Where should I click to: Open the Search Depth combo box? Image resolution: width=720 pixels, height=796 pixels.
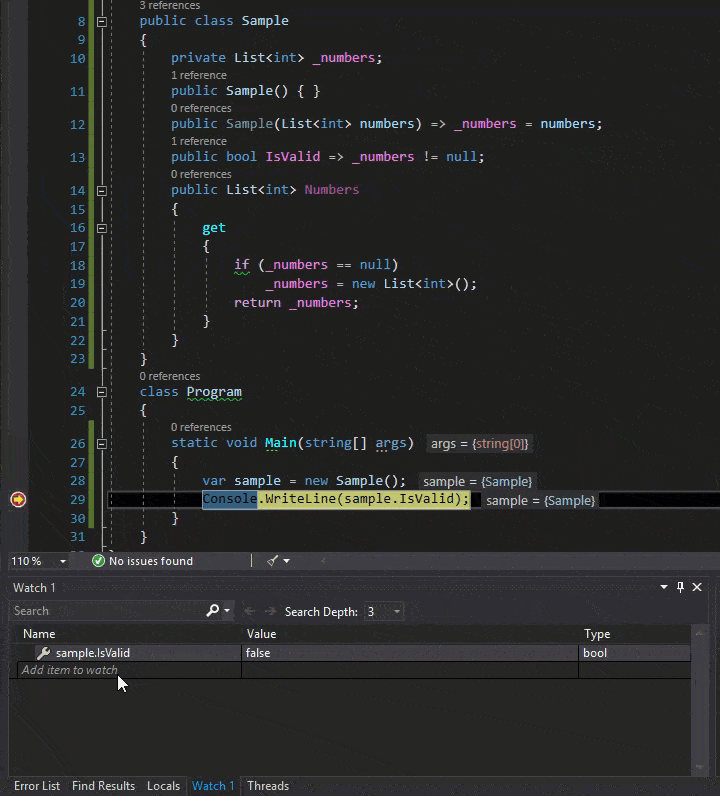pyautogui.click(x=384, y=611)
